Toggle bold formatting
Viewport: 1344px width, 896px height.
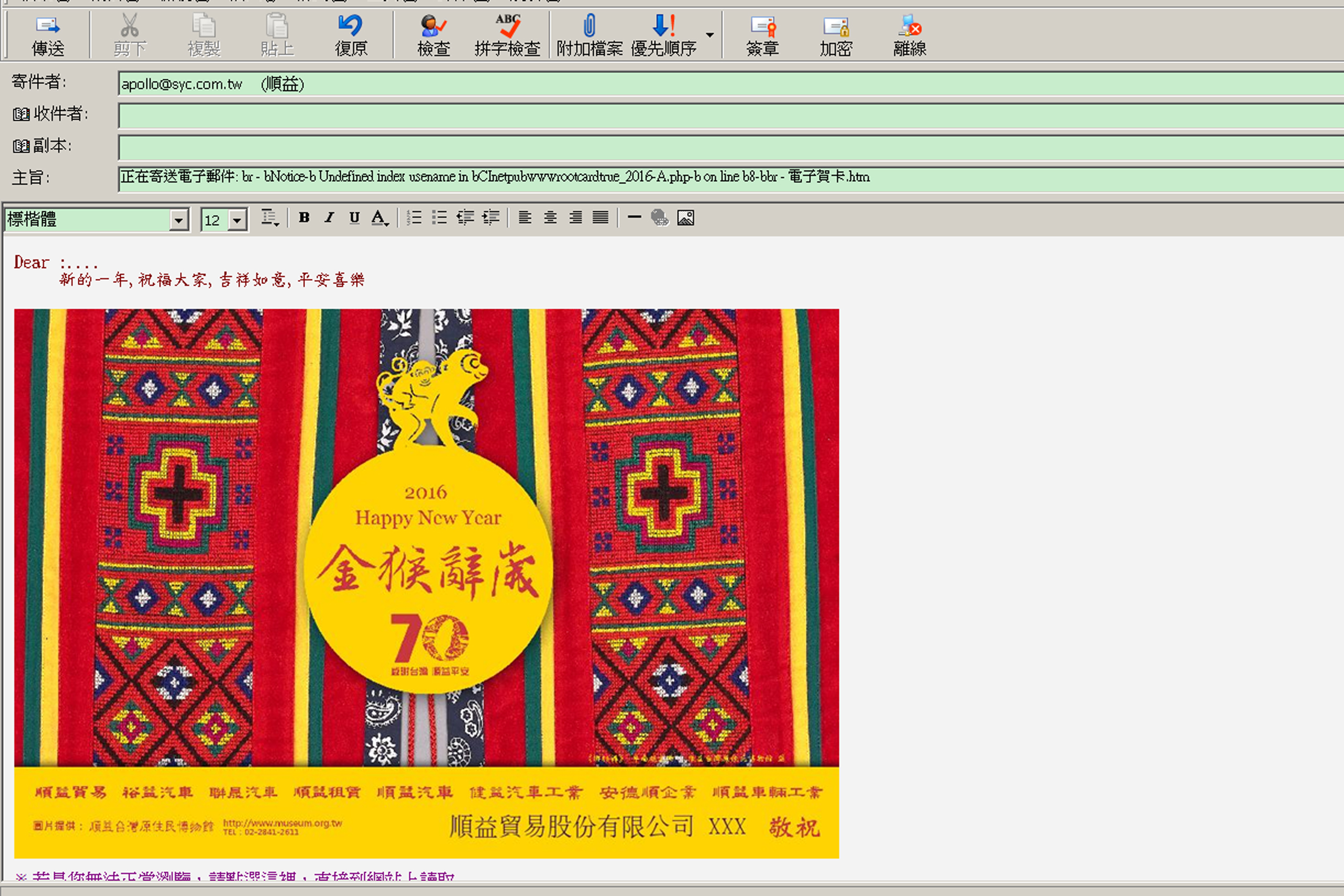(304, 218)
